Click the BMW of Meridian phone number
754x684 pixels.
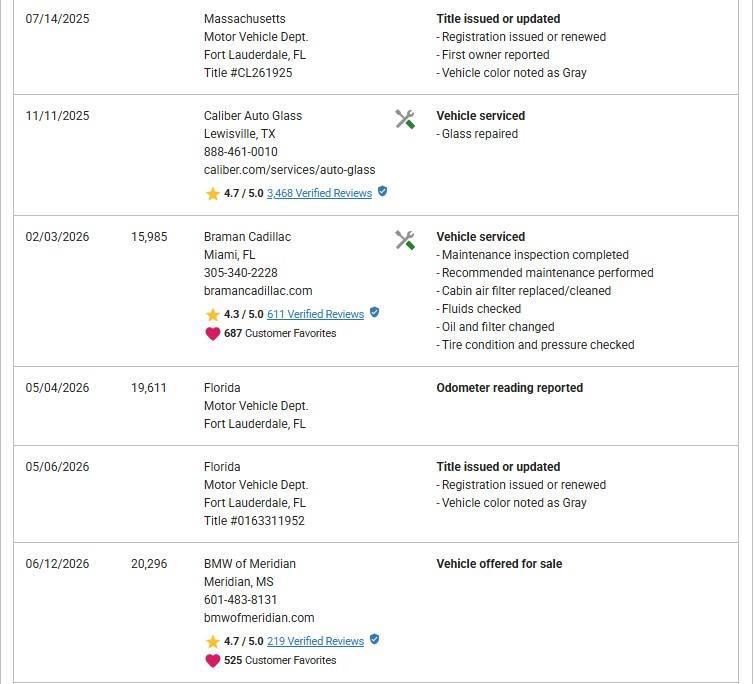pos(240,600)
